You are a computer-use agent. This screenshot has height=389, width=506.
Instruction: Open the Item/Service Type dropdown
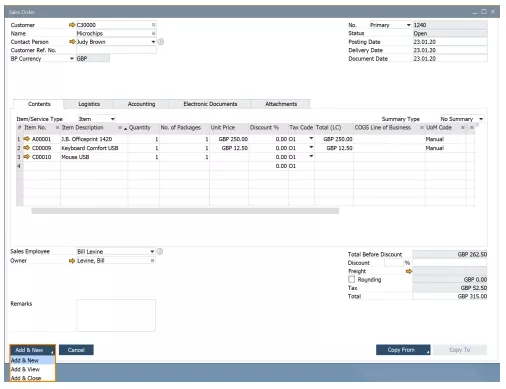pos(113,119)
